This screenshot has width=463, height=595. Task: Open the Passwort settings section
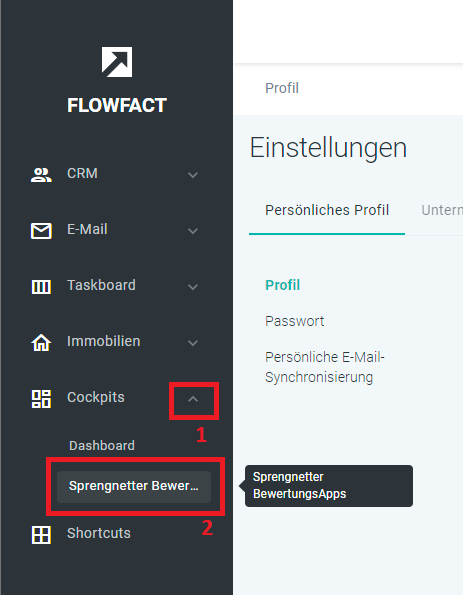pos(294,321)
